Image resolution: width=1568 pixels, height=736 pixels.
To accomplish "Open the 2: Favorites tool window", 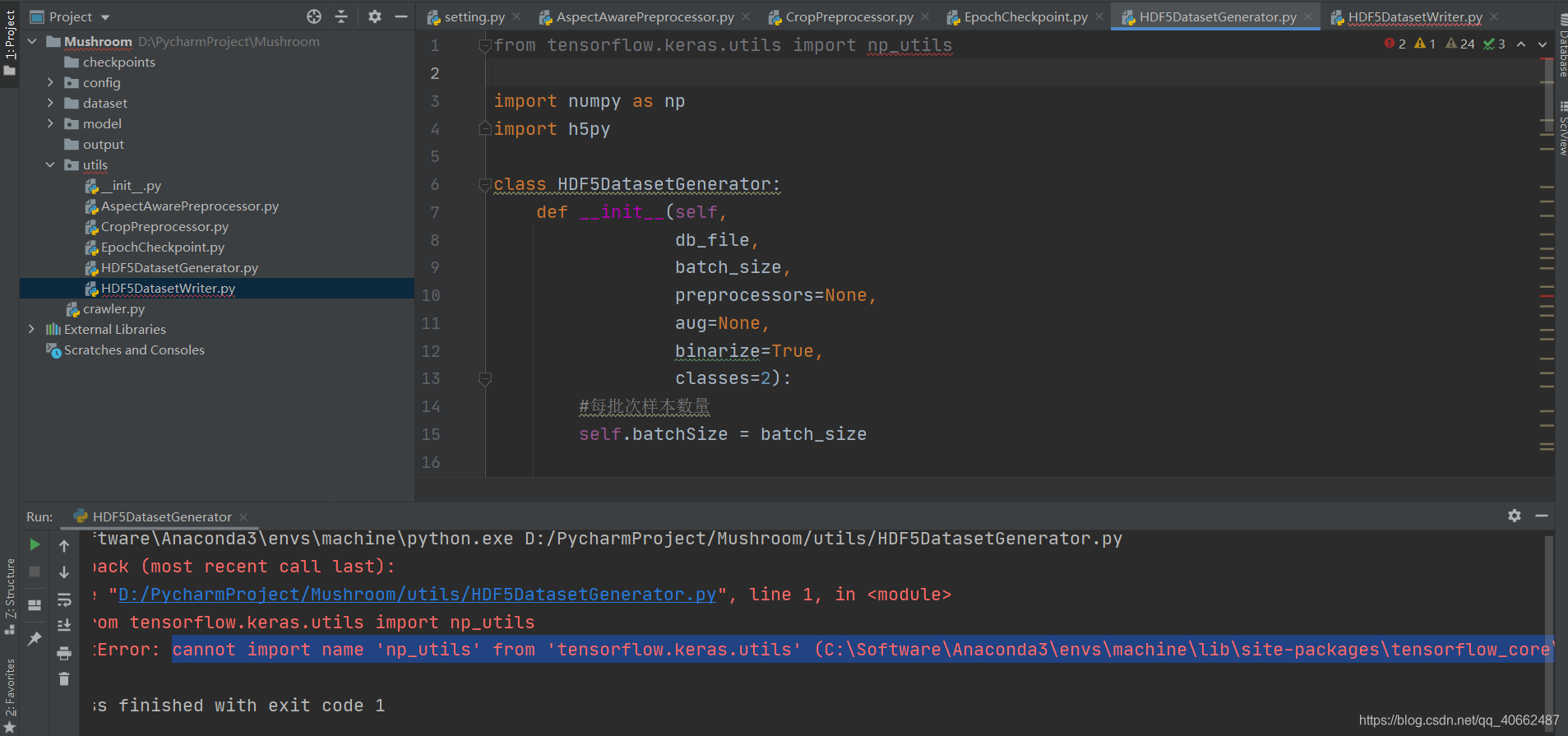I will [x=10, y=695].
